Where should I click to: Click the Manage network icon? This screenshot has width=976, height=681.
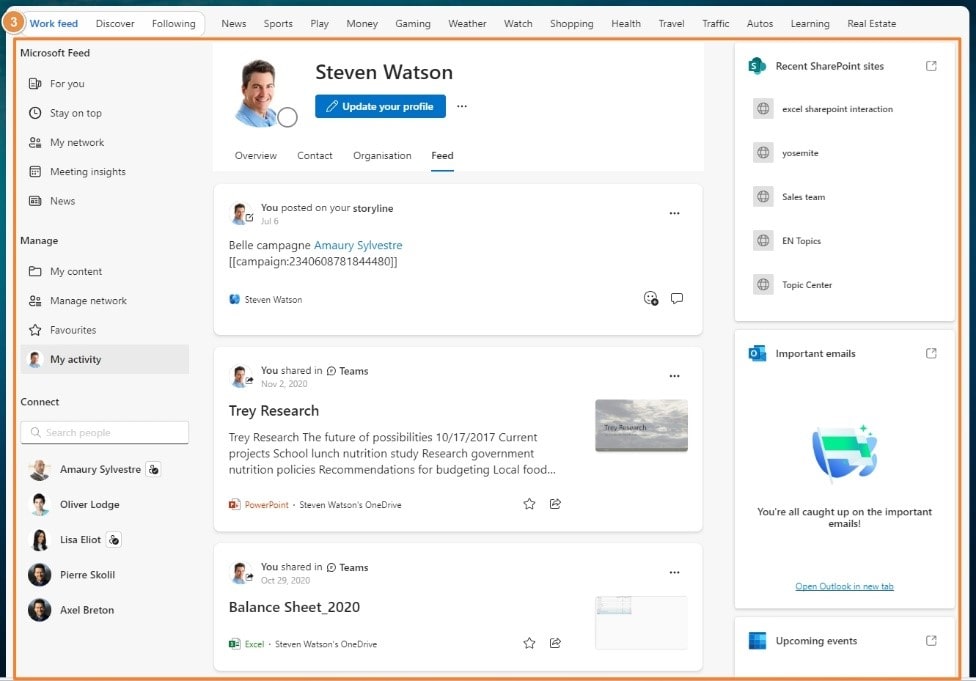35,301
